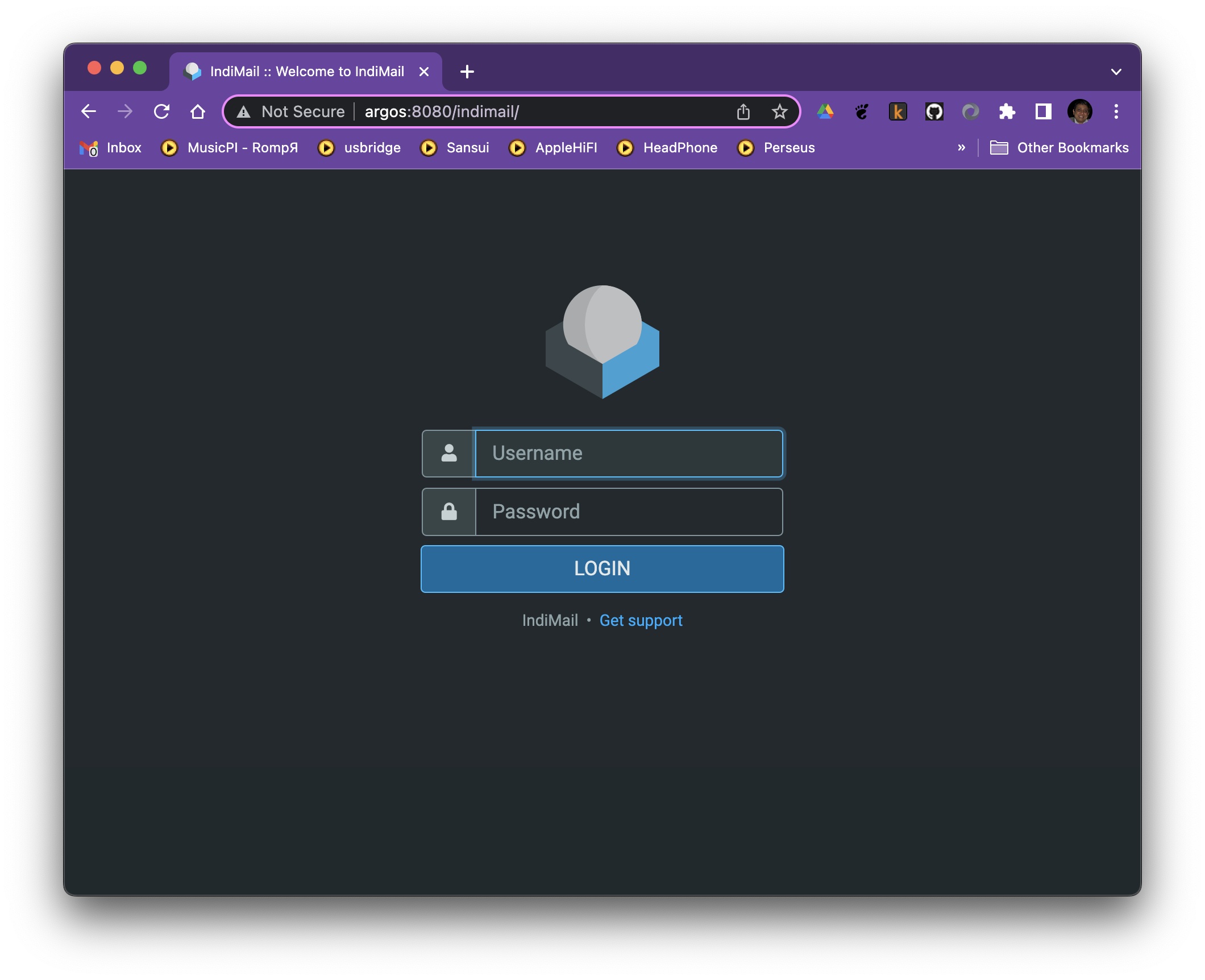Click the browser forward arrow
This screenshot has width=1205, height=980.
tap(124, 111)
